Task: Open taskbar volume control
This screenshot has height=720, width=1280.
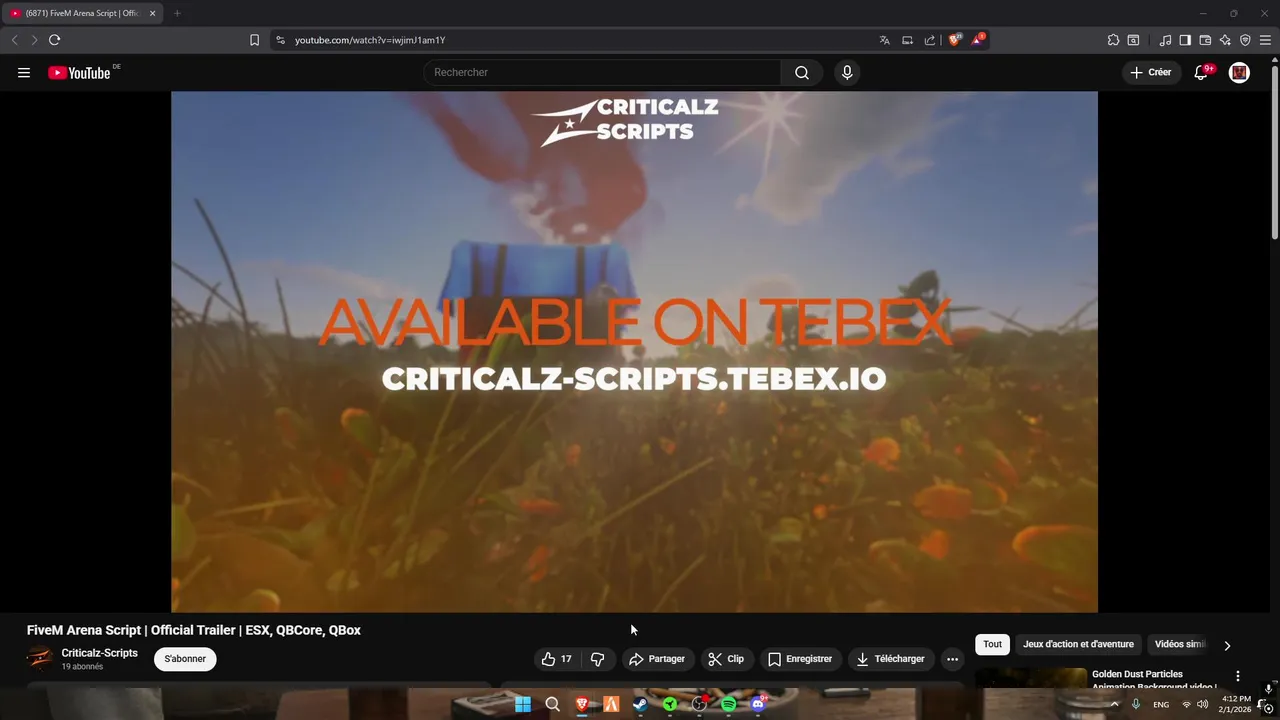Action: pos(1202,704)
